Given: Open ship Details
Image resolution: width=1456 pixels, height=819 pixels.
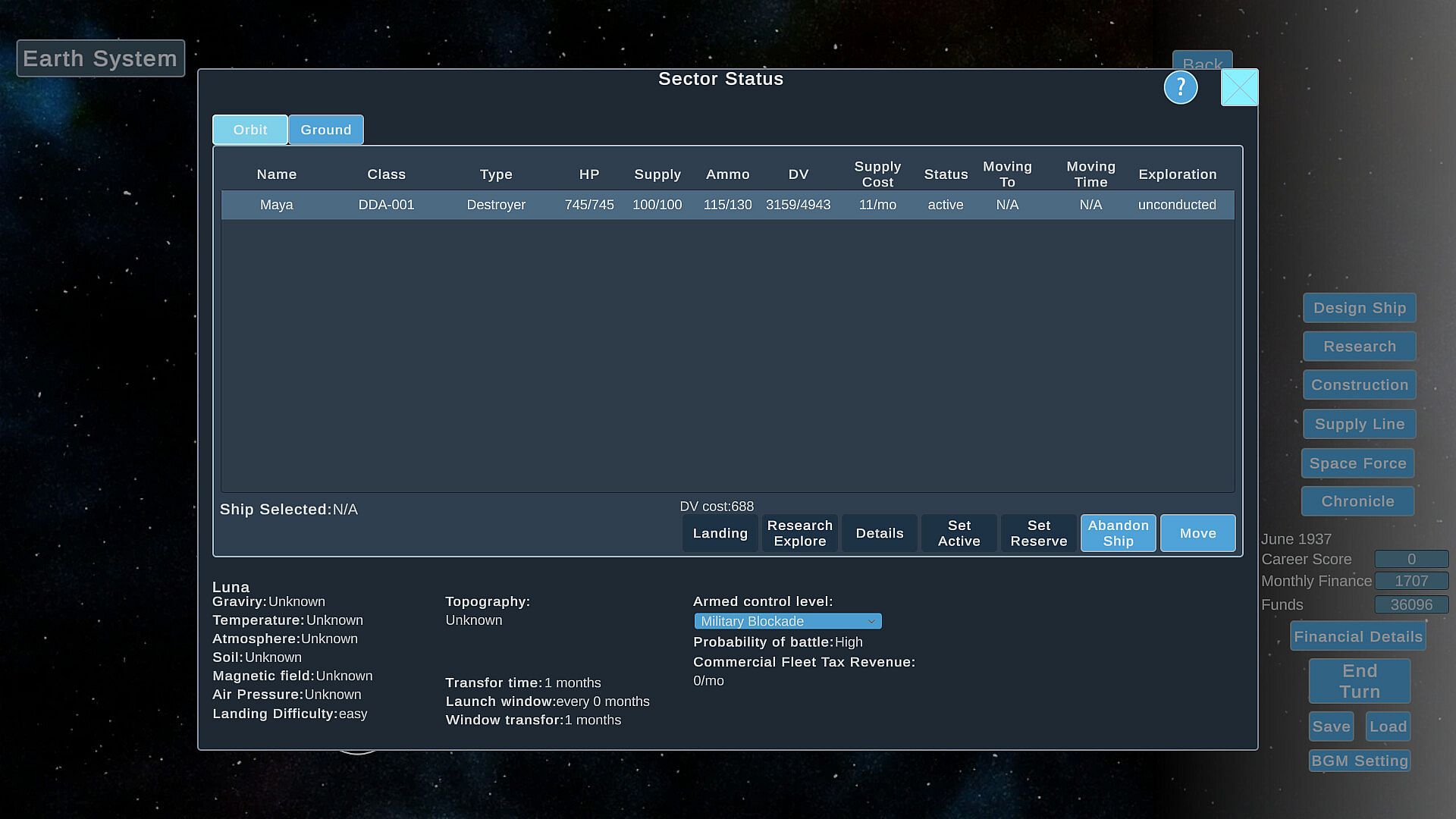Looking at the screenshot, I should pyautogui.click(x=879, y=533).
